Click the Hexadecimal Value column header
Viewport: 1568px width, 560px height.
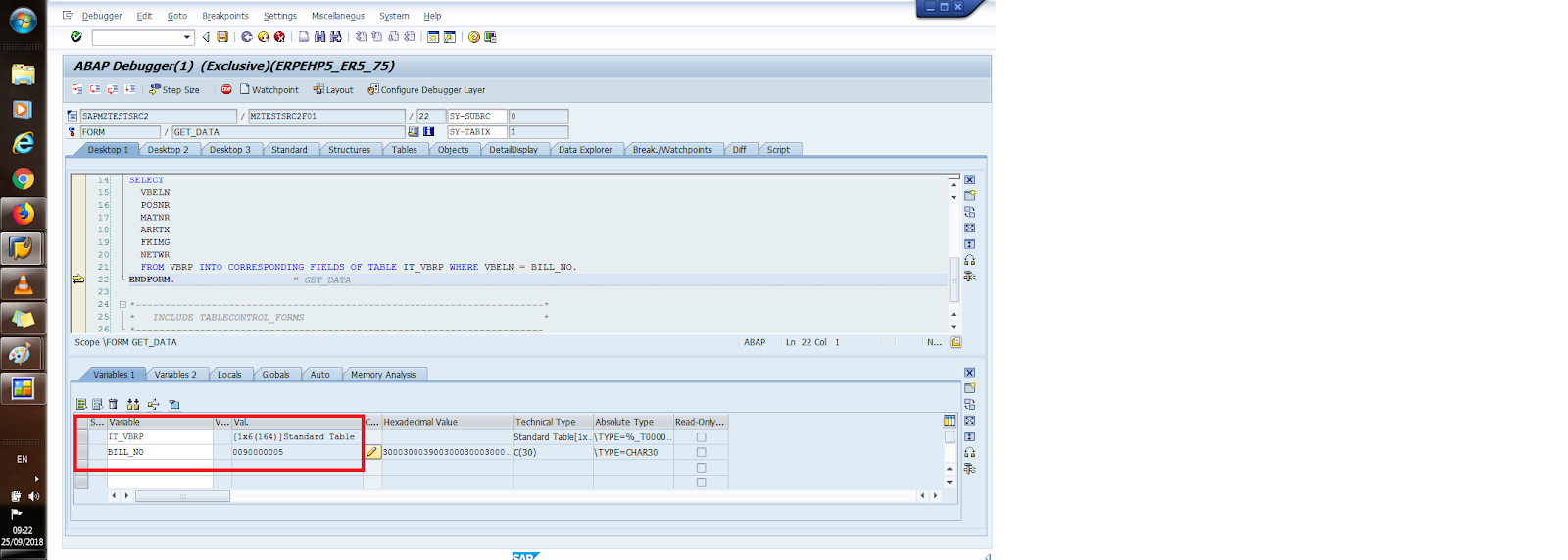[447, 422]
